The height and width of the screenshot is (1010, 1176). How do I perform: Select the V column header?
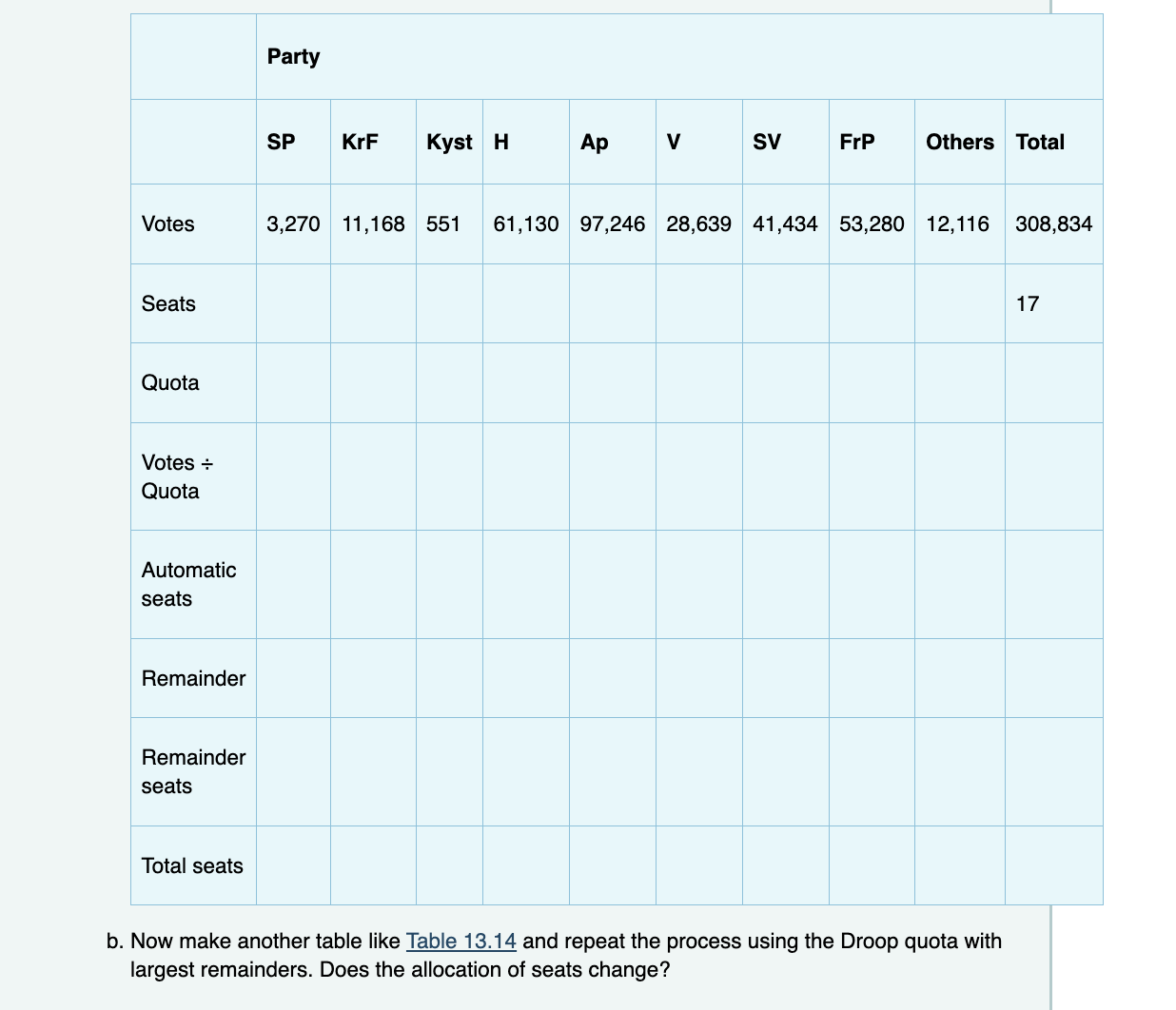pyautogui.click(x=674, y=141)
